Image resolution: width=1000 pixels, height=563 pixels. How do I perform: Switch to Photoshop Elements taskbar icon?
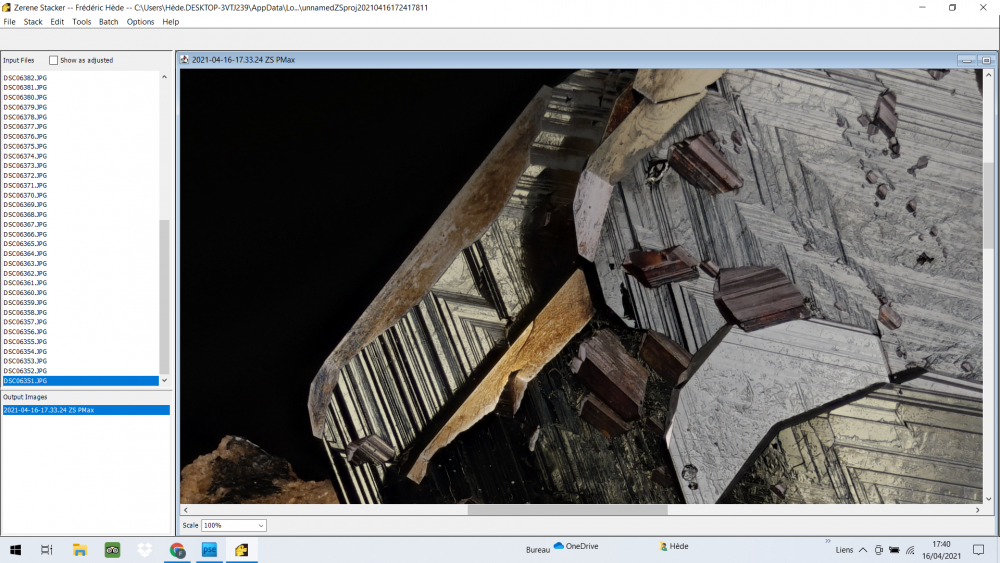tap(209, 549)
